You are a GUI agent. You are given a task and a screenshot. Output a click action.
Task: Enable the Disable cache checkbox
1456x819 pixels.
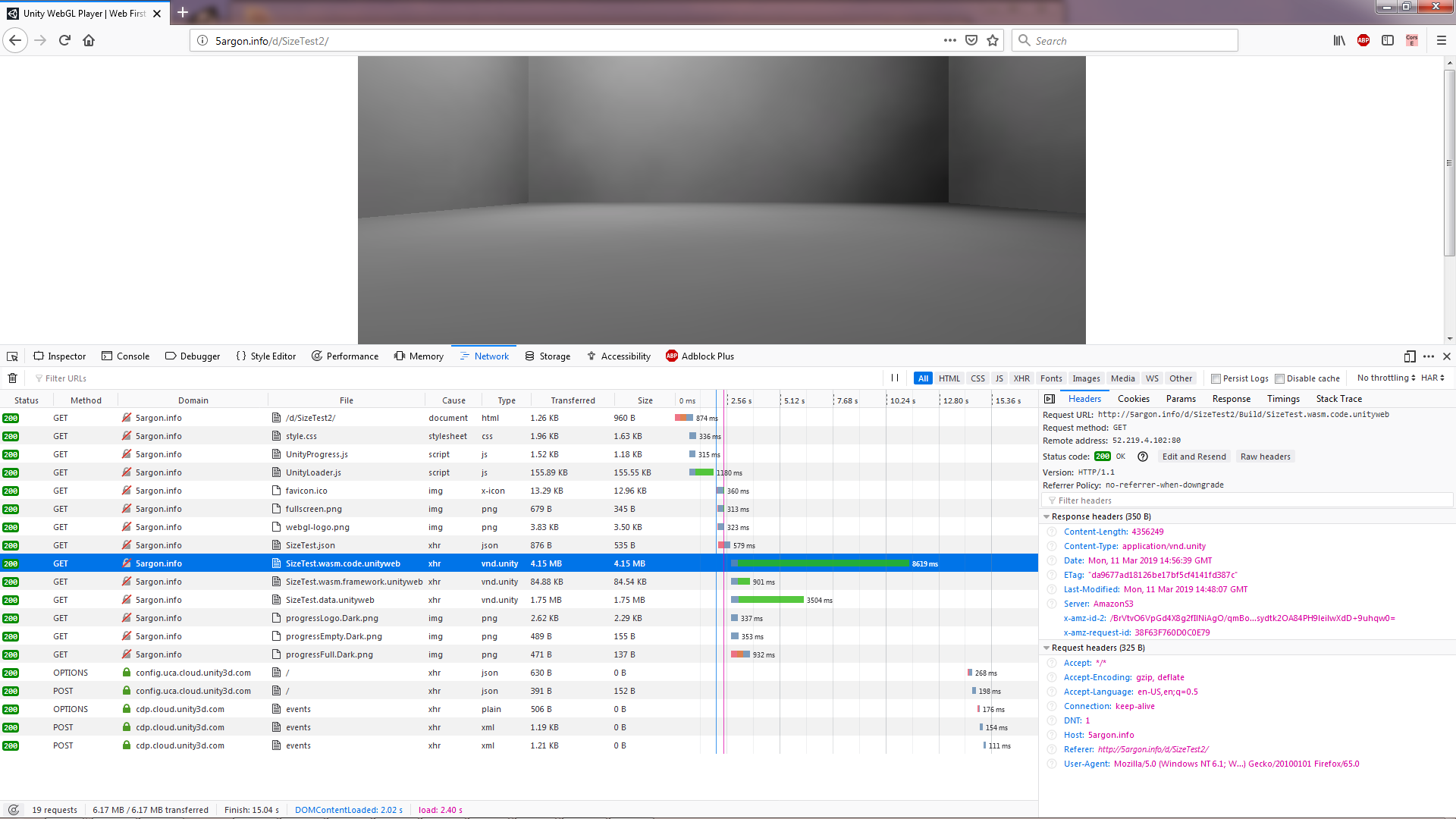tap(1279, 378)
